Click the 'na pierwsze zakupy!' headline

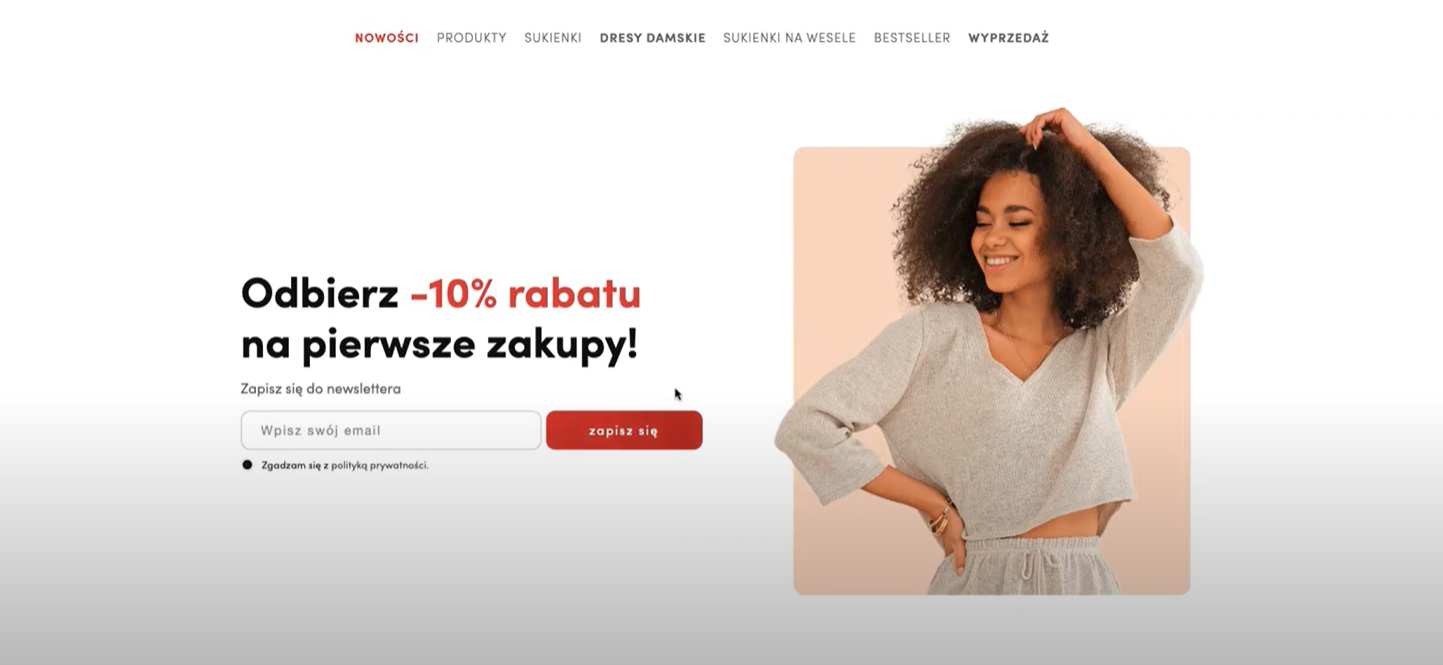click(x=439, y=344)
